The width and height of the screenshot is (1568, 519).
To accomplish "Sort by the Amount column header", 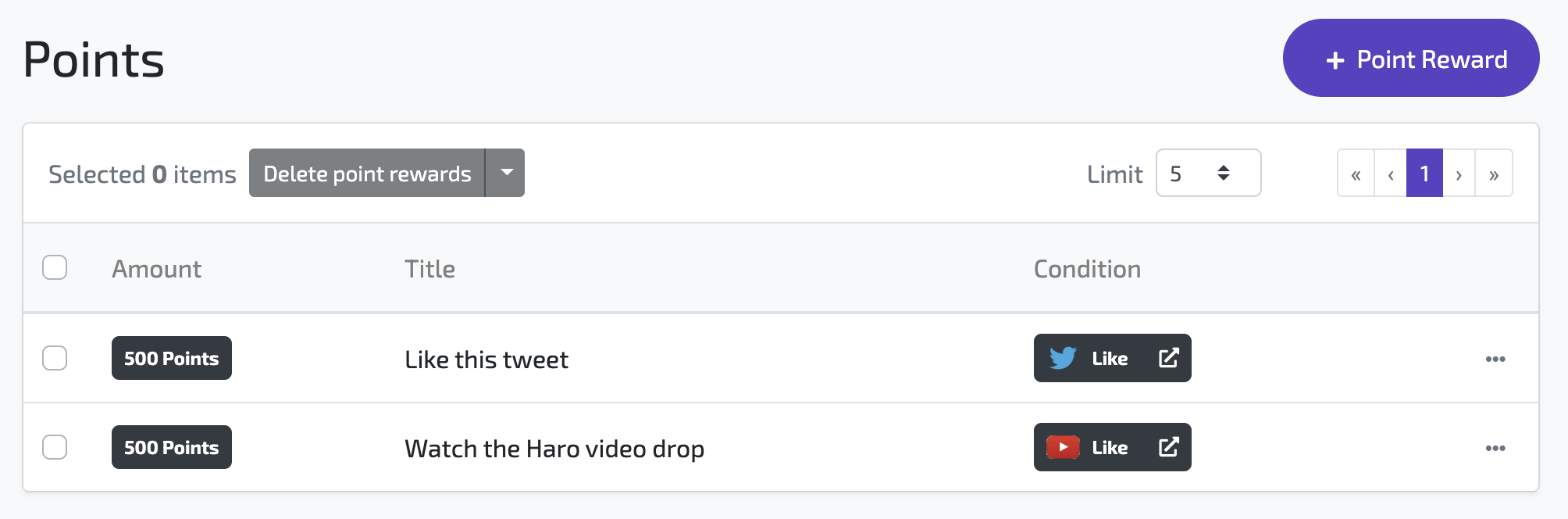I will click(x=156, y=269).
